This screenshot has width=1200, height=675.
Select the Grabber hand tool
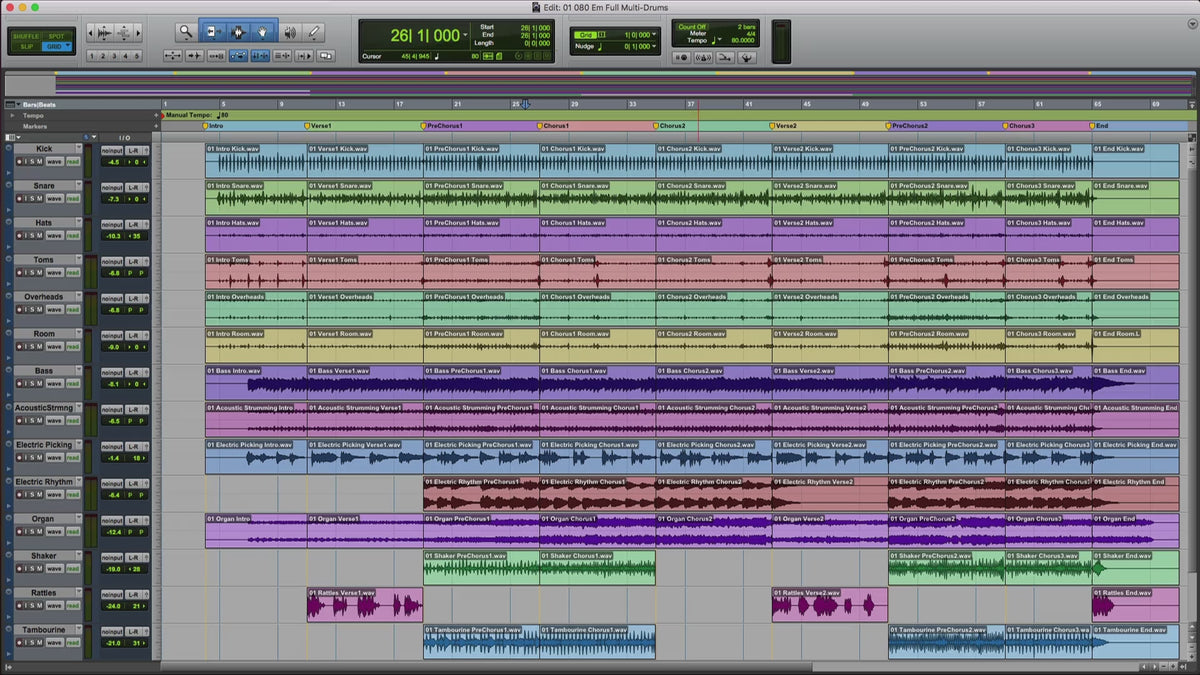pos(264,32)
